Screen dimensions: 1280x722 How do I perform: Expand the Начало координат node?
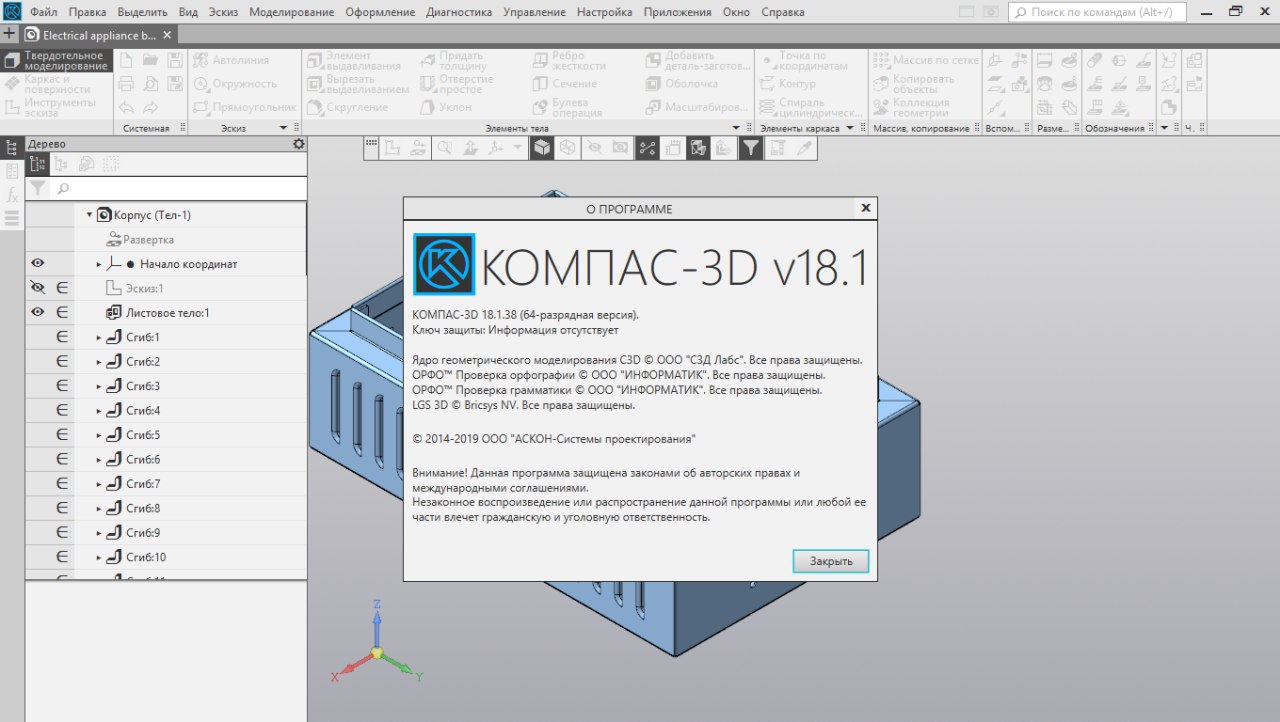point(99,264)
